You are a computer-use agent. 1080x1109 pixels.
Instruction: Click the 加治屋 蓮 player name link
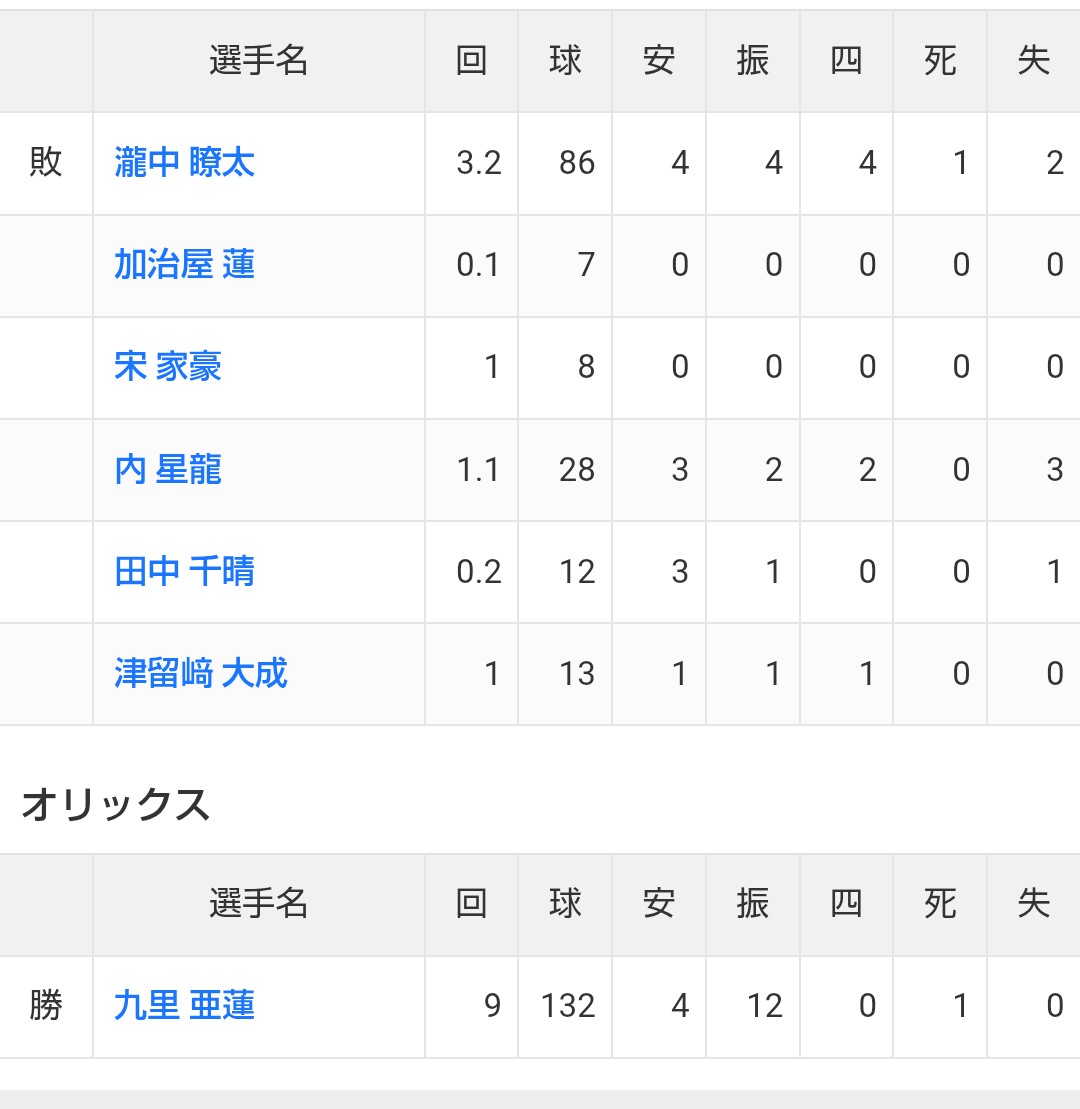click(184, 265)
